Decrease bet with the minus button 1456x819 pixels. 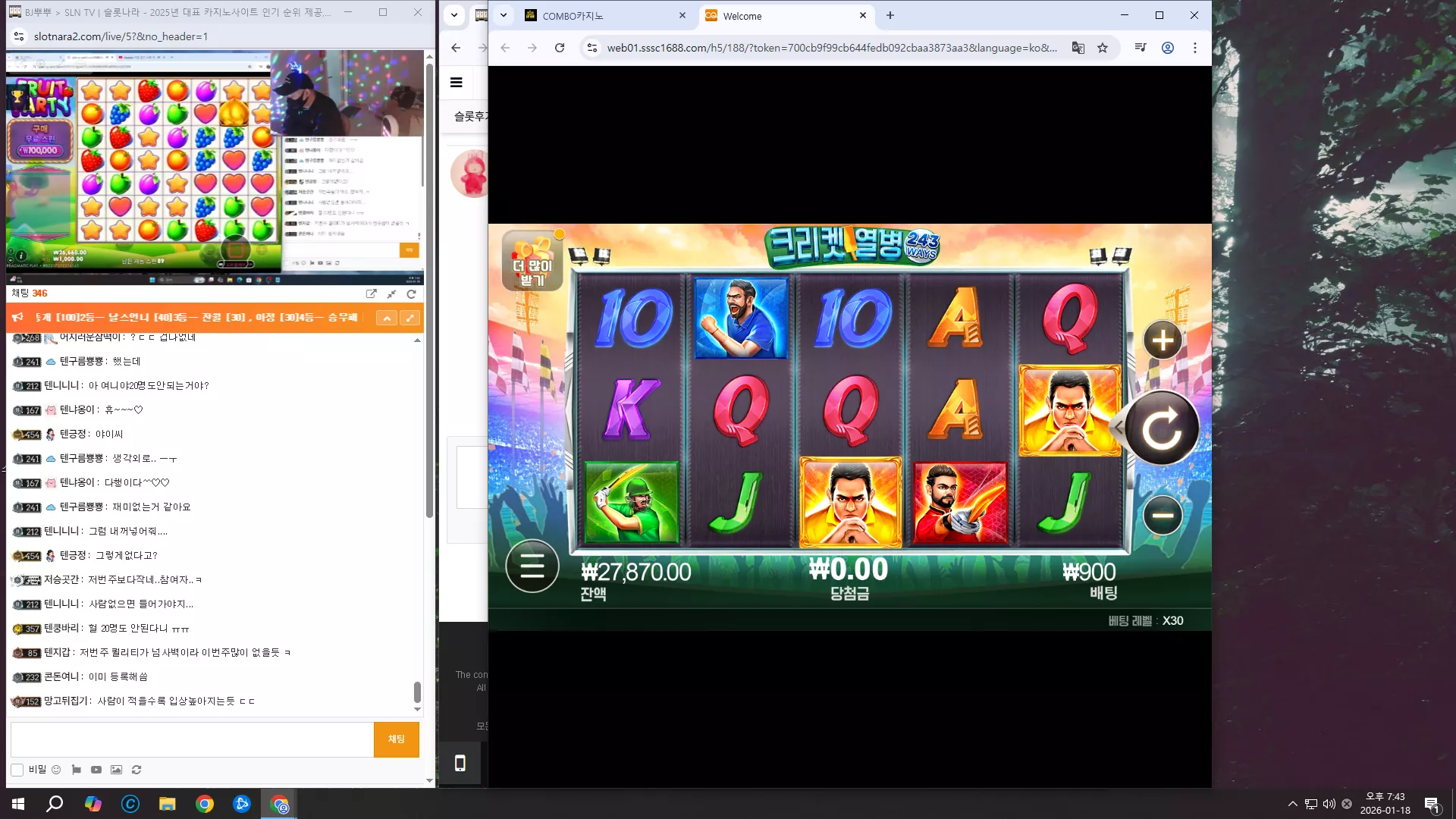coord(1163,516)
